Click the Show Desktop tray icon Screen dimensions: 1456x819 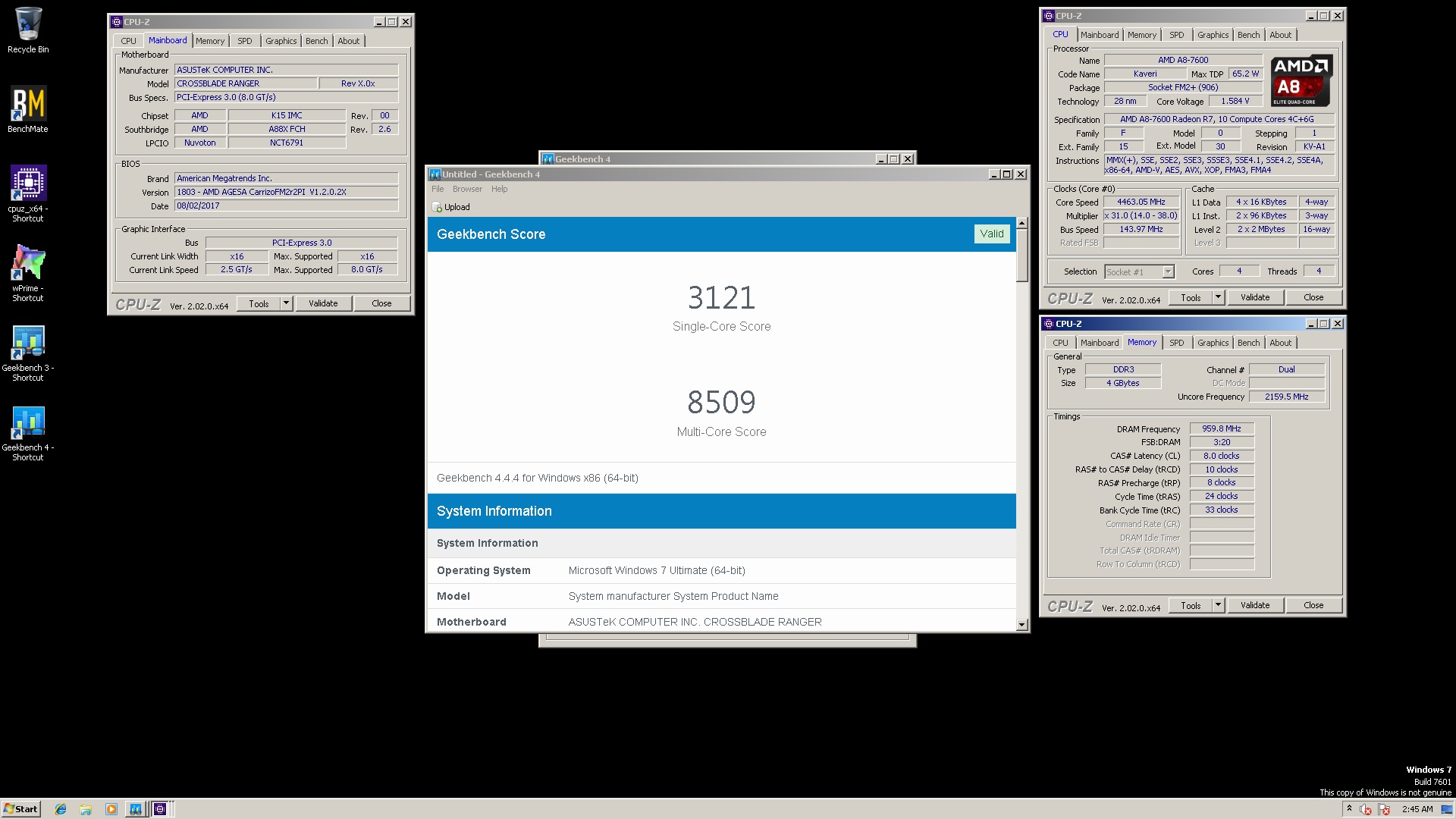(1447, 809)
